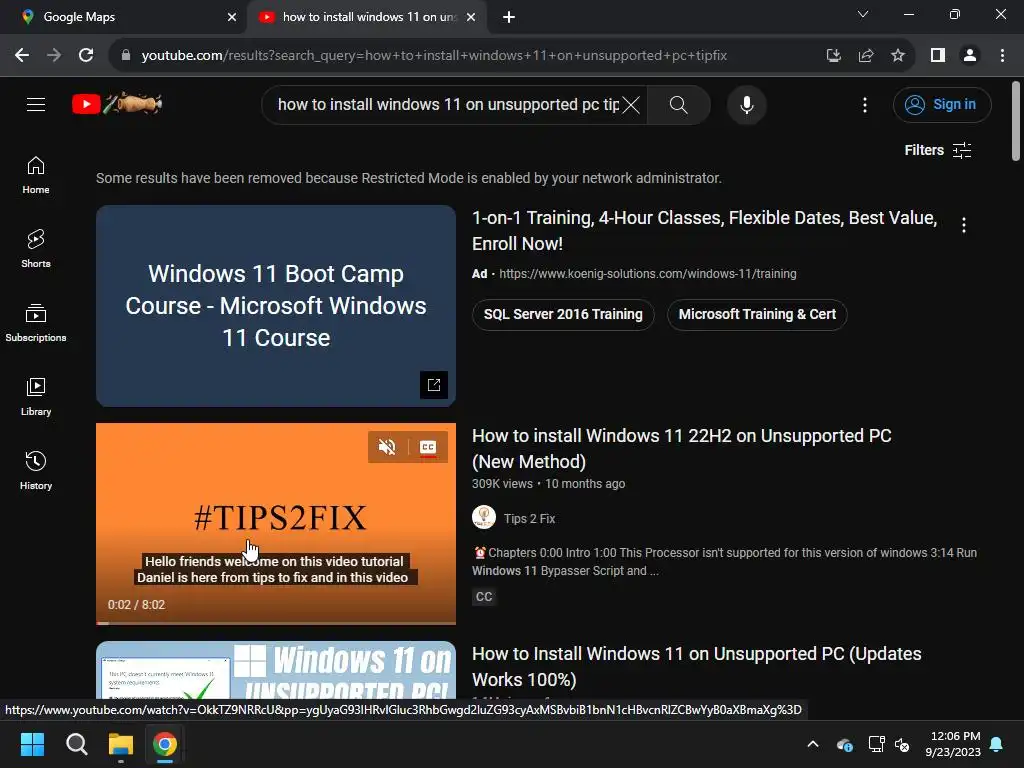Close the Google Maps tab
This screenshot has height=768, width=1024.
[x=232, y=17]
